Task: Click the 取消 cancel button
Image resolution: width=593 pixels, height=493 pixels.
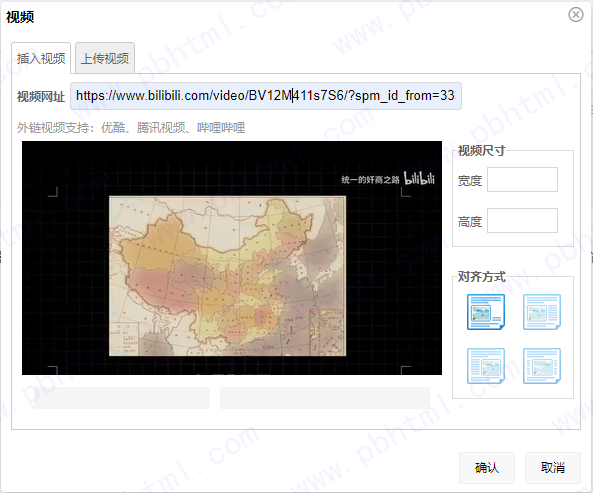Action: tap(553, 468)
